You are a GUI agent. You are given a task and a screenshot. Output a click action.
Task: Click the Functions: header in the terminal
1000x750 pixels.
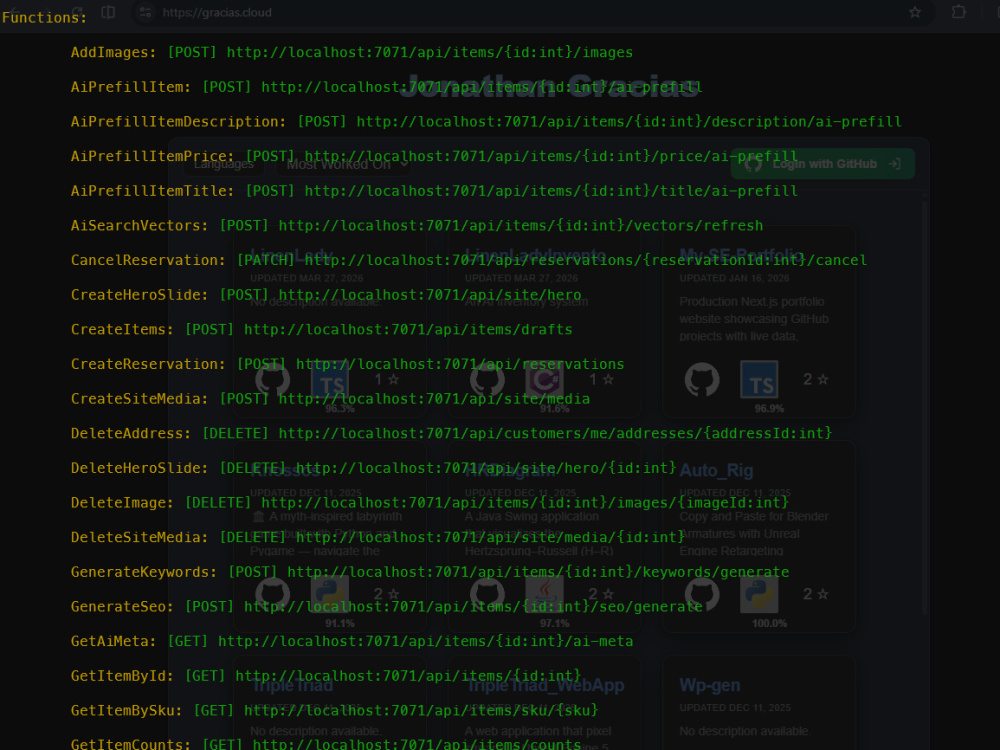(44, 18)
